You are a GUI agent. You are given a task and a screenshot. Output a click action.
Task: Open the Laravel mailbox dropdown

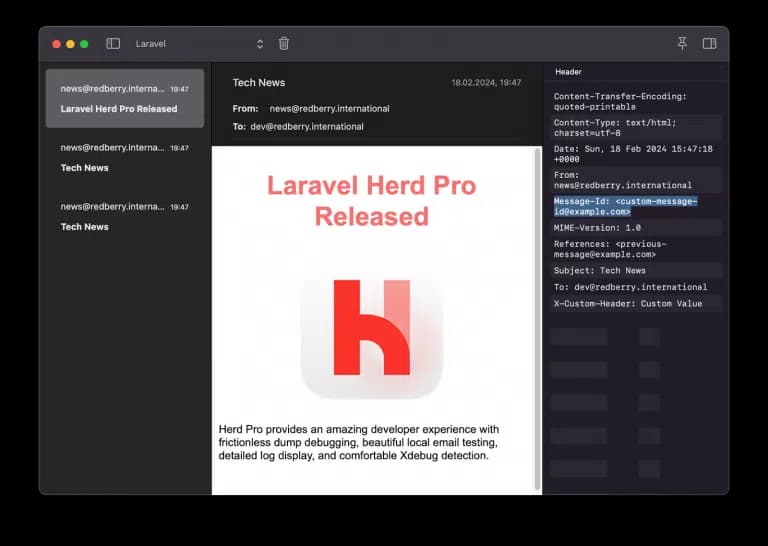200,44
